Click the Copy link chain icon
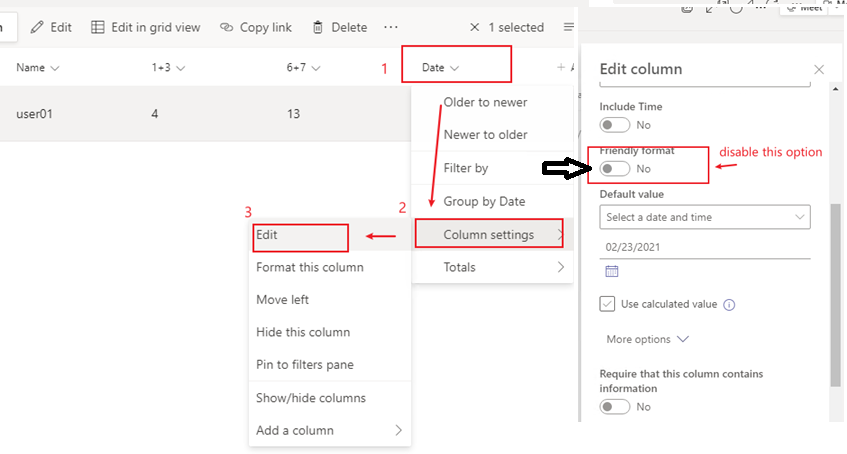The image size is (847, 454). coord(226,27)
